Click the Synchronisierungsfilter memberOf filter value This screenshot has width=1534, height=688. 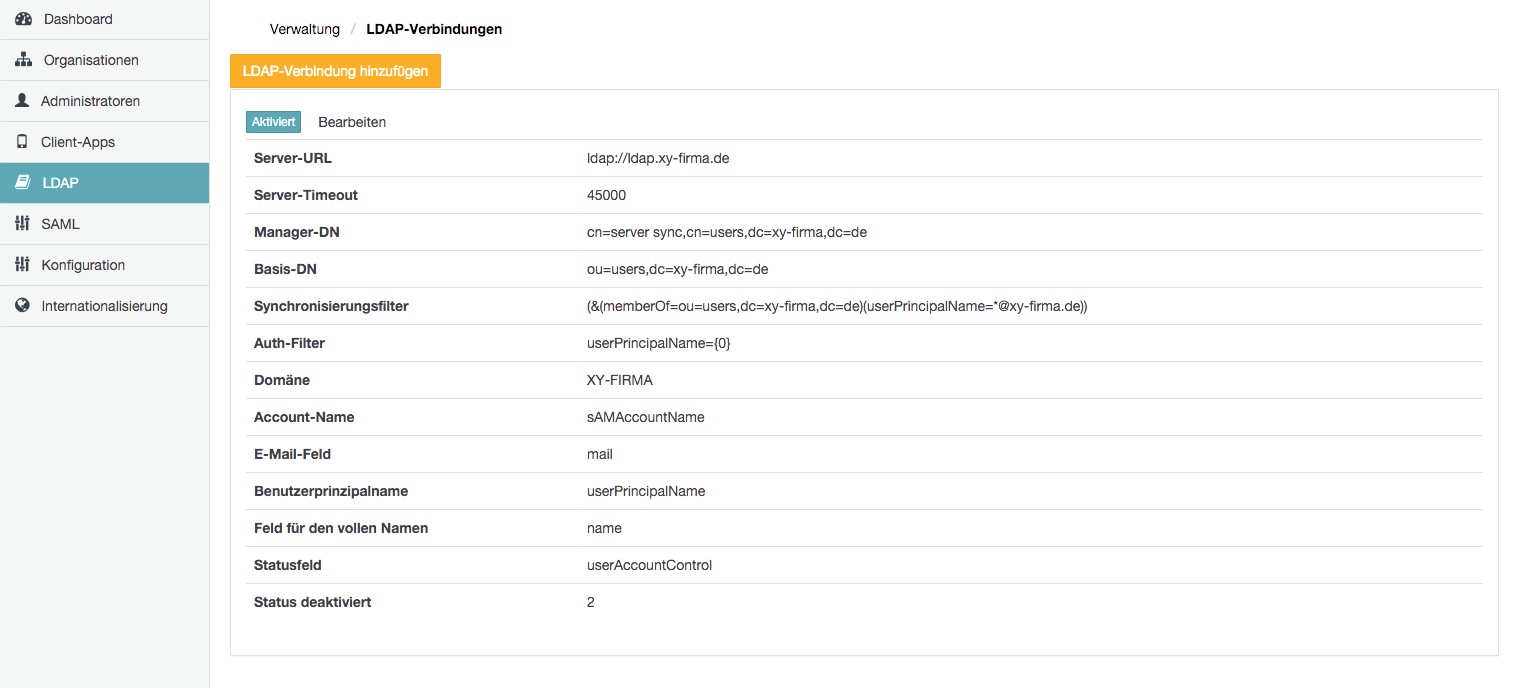pyautogui.click(x=837, y=306)
